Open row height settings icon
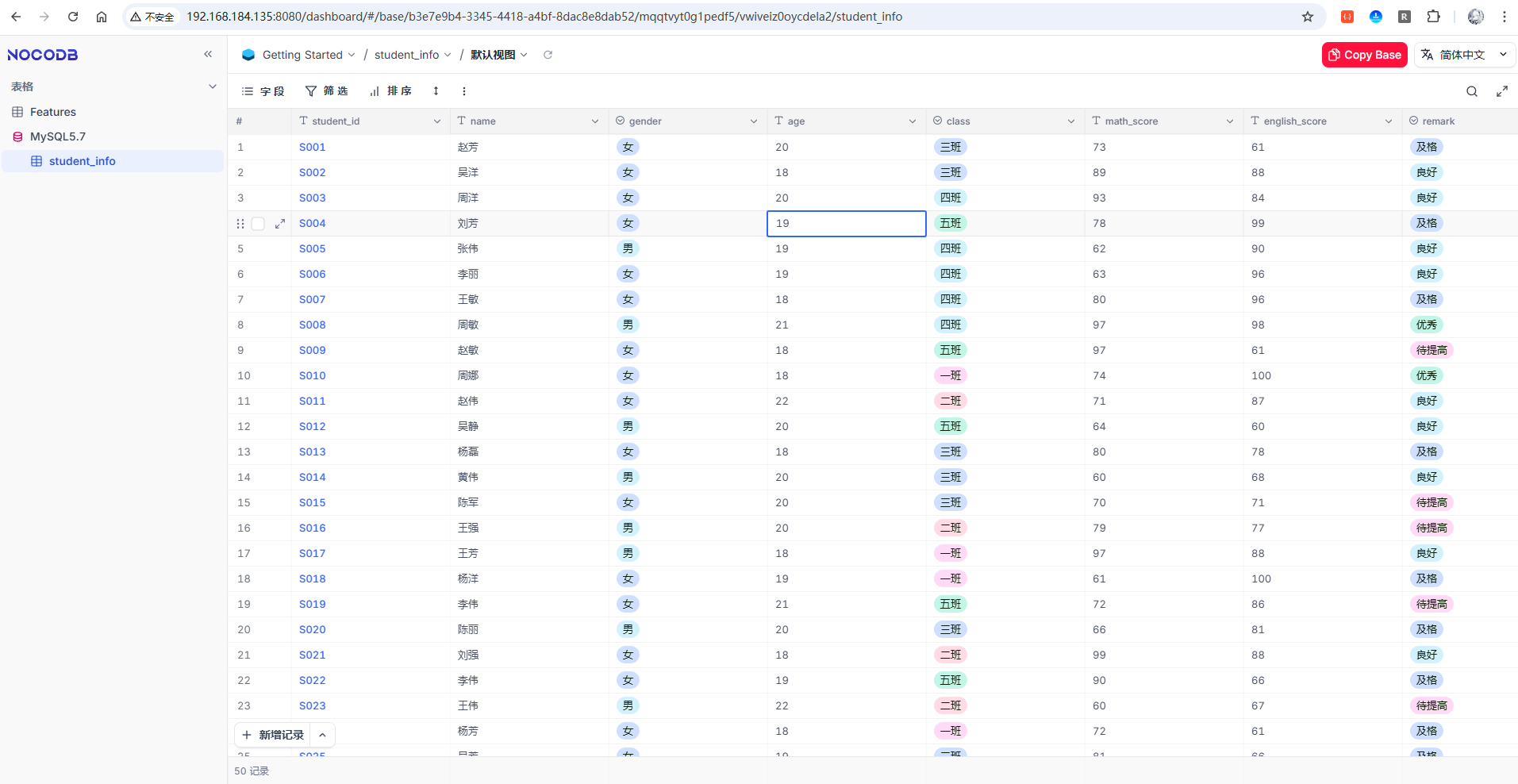The height and width of the screenshot is (784, 1518). [436, 91]
